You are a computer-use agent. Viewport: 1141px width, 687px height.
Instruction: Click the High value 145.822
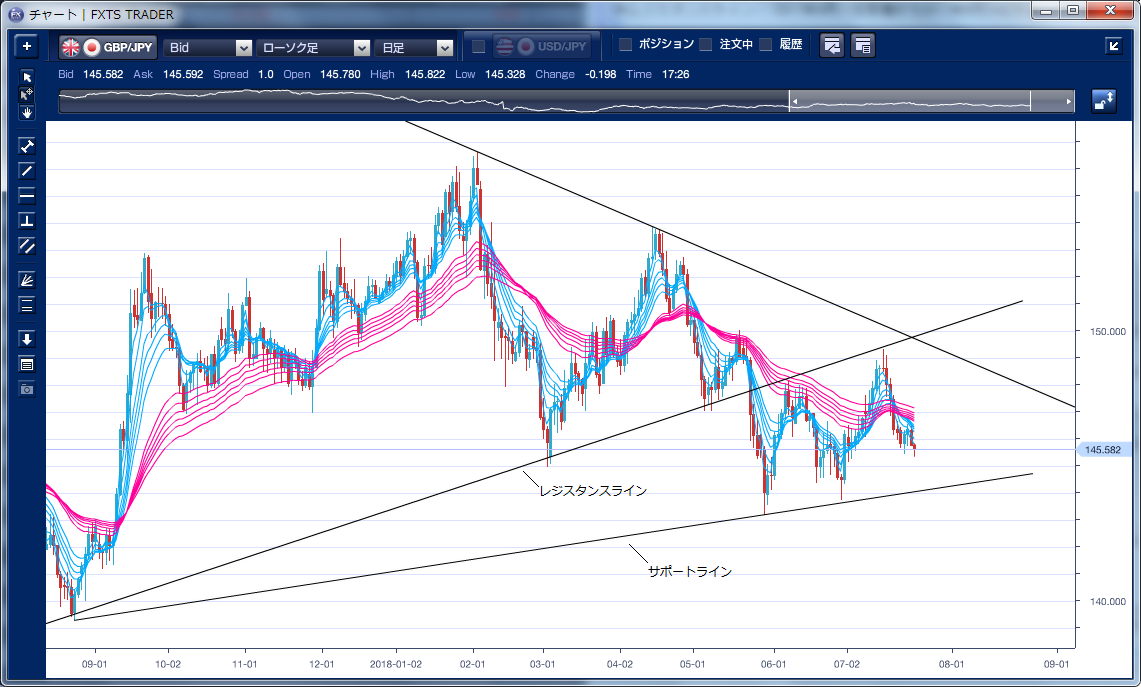point(425,74)
